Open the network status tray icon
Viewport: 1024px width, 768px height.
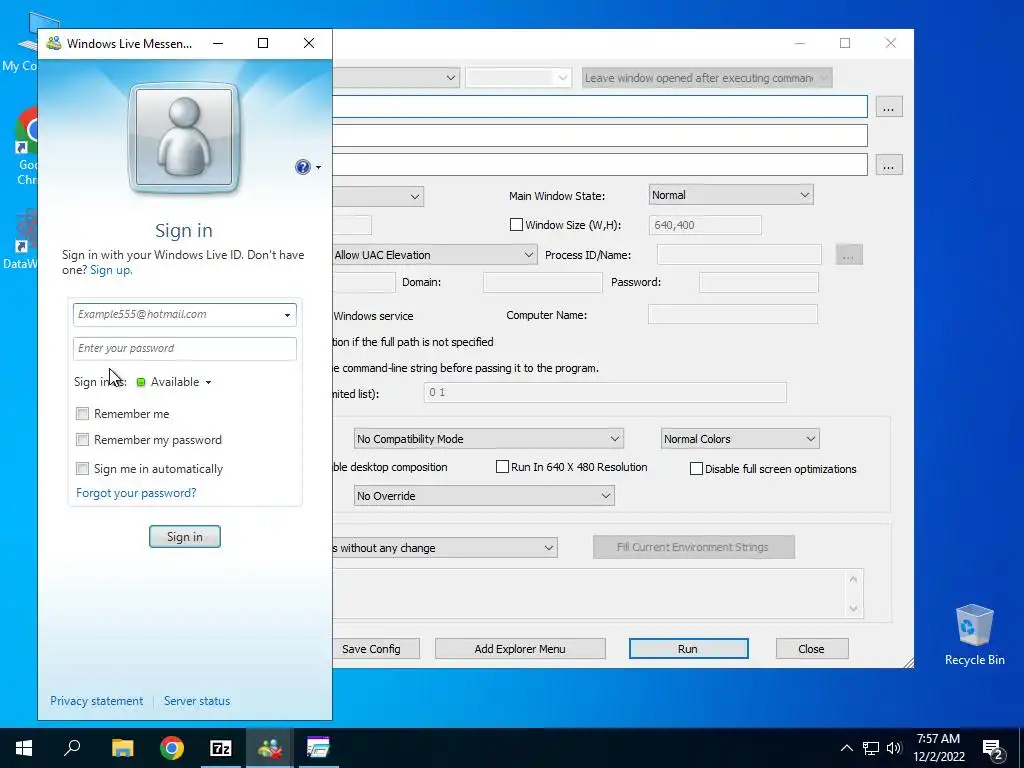tap(871, 748)
